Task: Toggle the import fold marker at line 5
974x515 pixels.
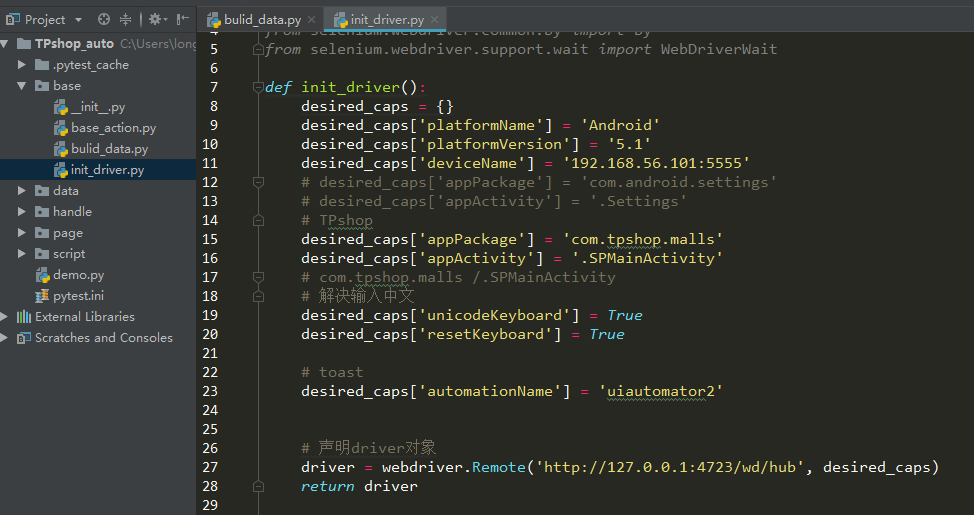Action: (258, 49)
